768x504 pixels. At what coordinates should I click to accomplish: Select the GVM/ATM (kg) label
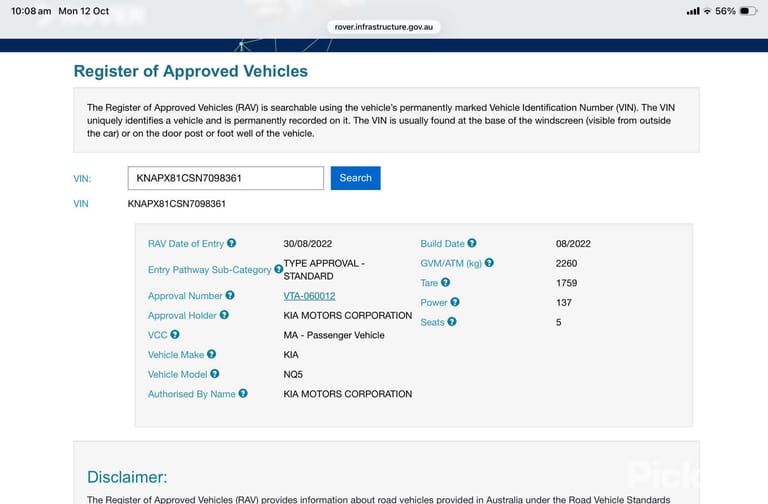click(451, 264)
